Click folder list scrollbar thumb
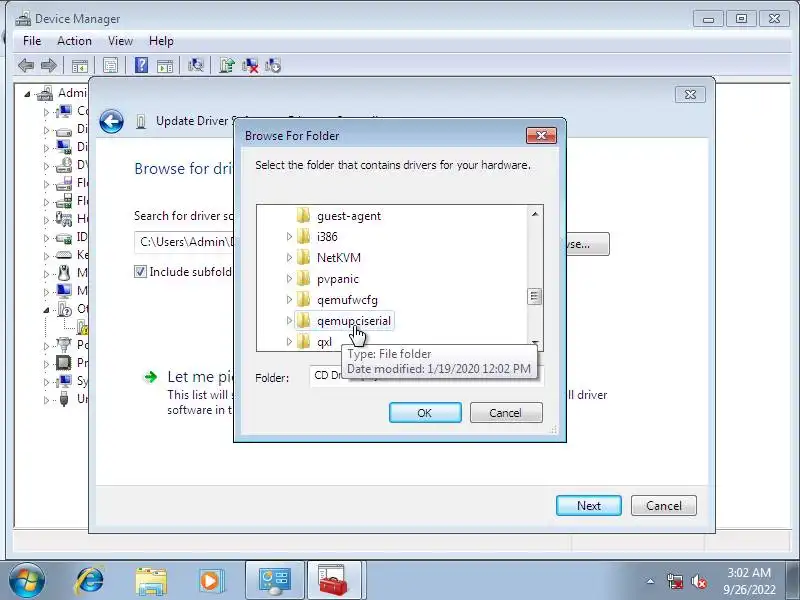This screenshot has width=800, height=600. (535, 296)
